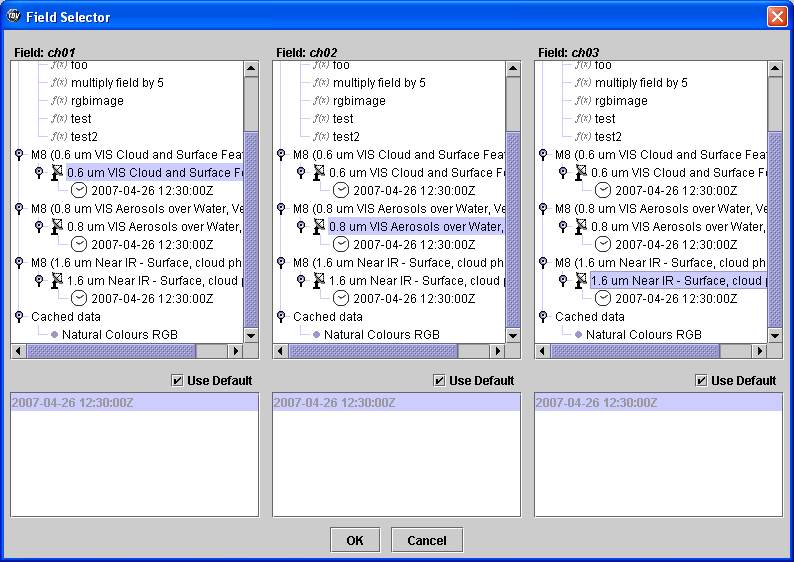Click the f(x) icon beside rgbimage in ch01
The width and height of the screenshot is (794, 562).
59,101
